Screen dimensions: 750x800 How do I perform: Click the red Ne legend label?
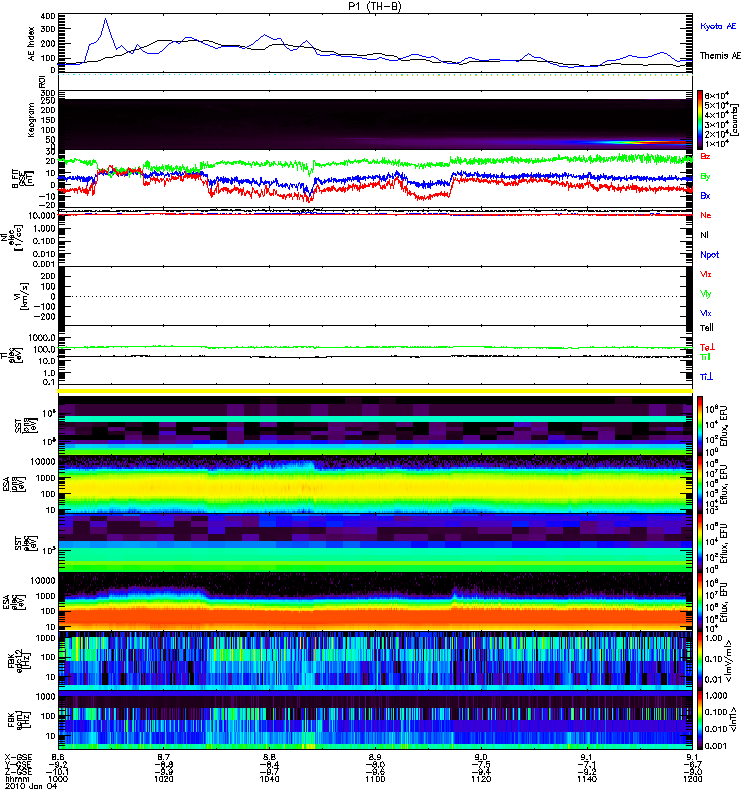(x=706, y=215)
